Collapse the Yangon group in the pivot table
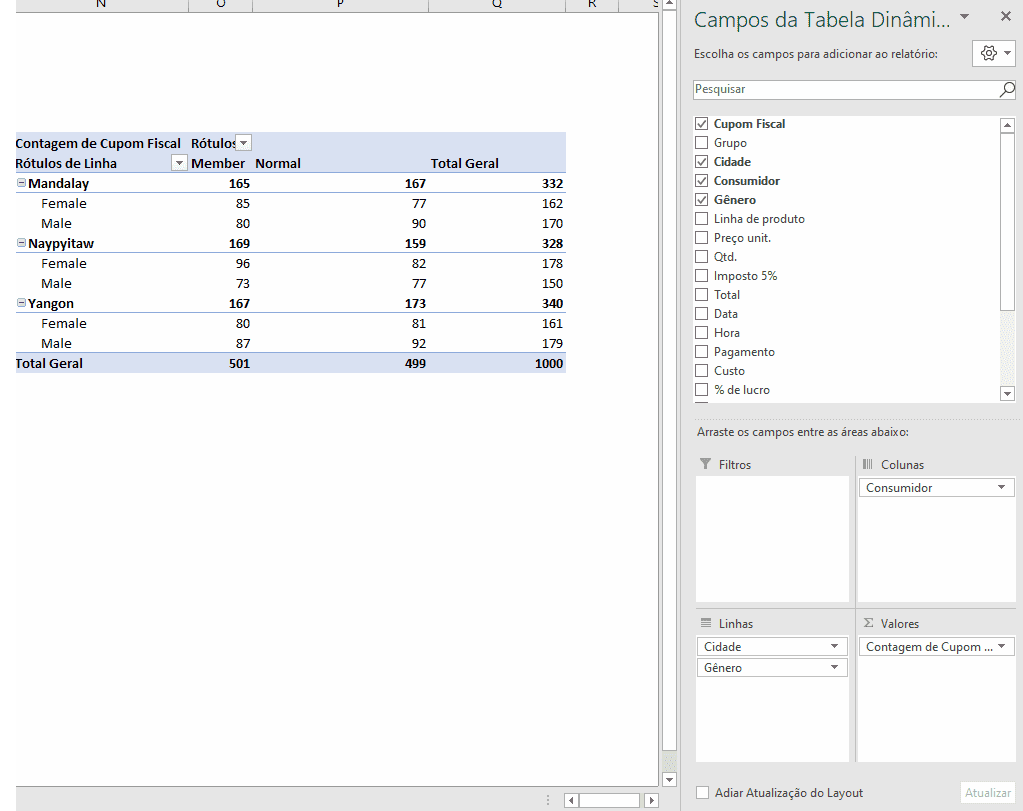 click(x=22, y=303)
